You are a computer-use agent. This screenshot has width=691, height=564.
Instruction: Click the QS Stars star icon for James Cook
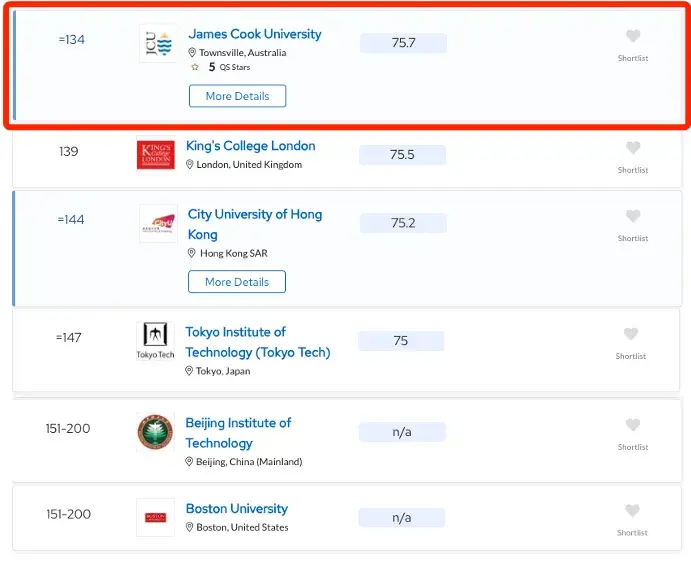(195, 67)
